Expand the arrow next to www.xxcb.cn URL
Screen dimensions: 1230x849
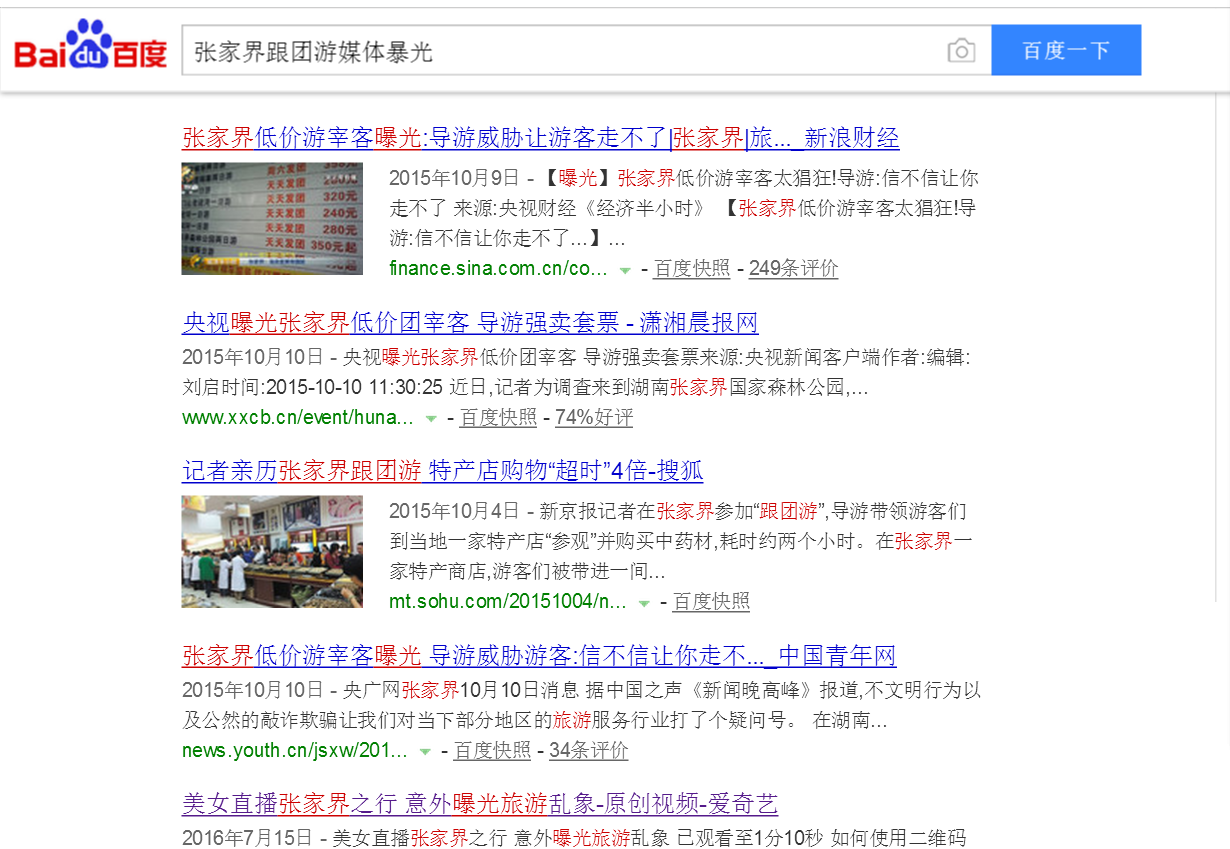pos(431,418)
